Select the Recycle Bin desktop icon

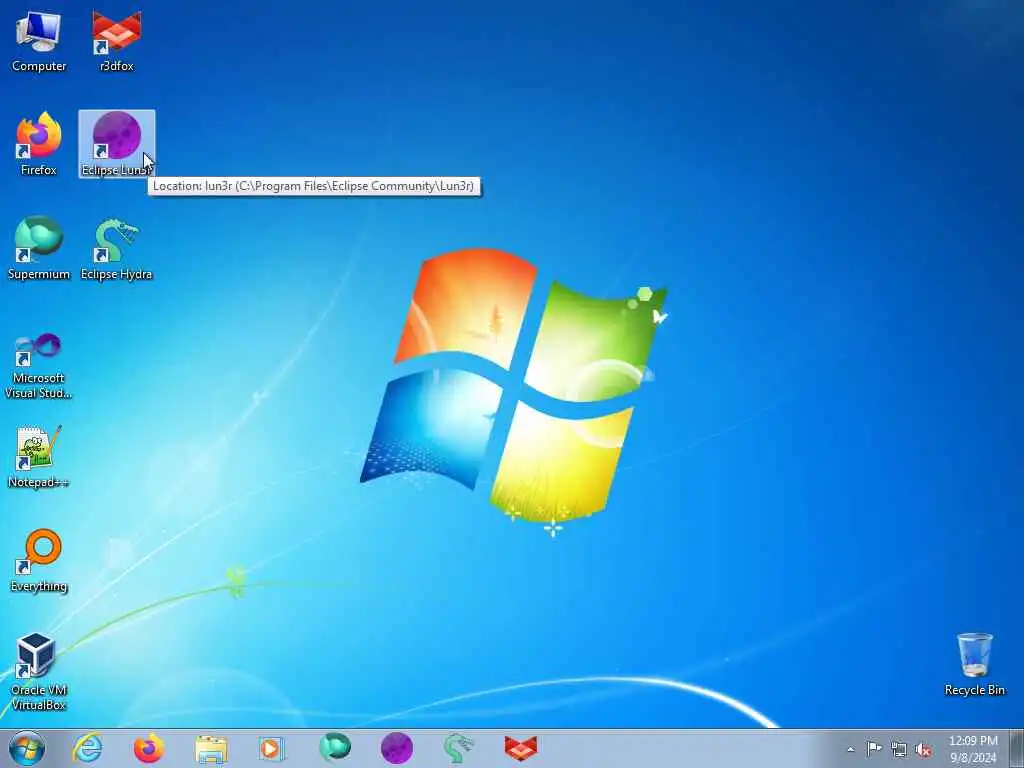[x=974, y=664]
